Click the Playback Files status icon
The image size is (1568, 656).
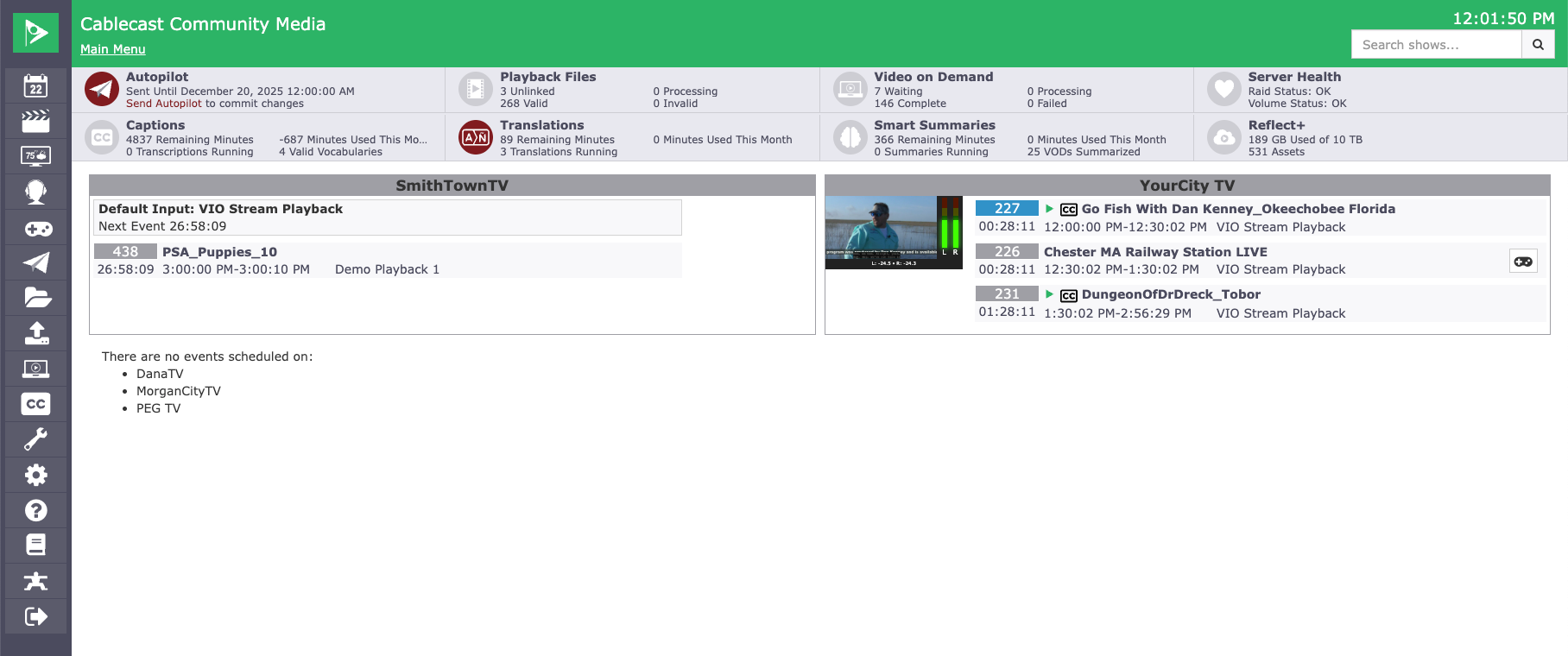[476, 89]
